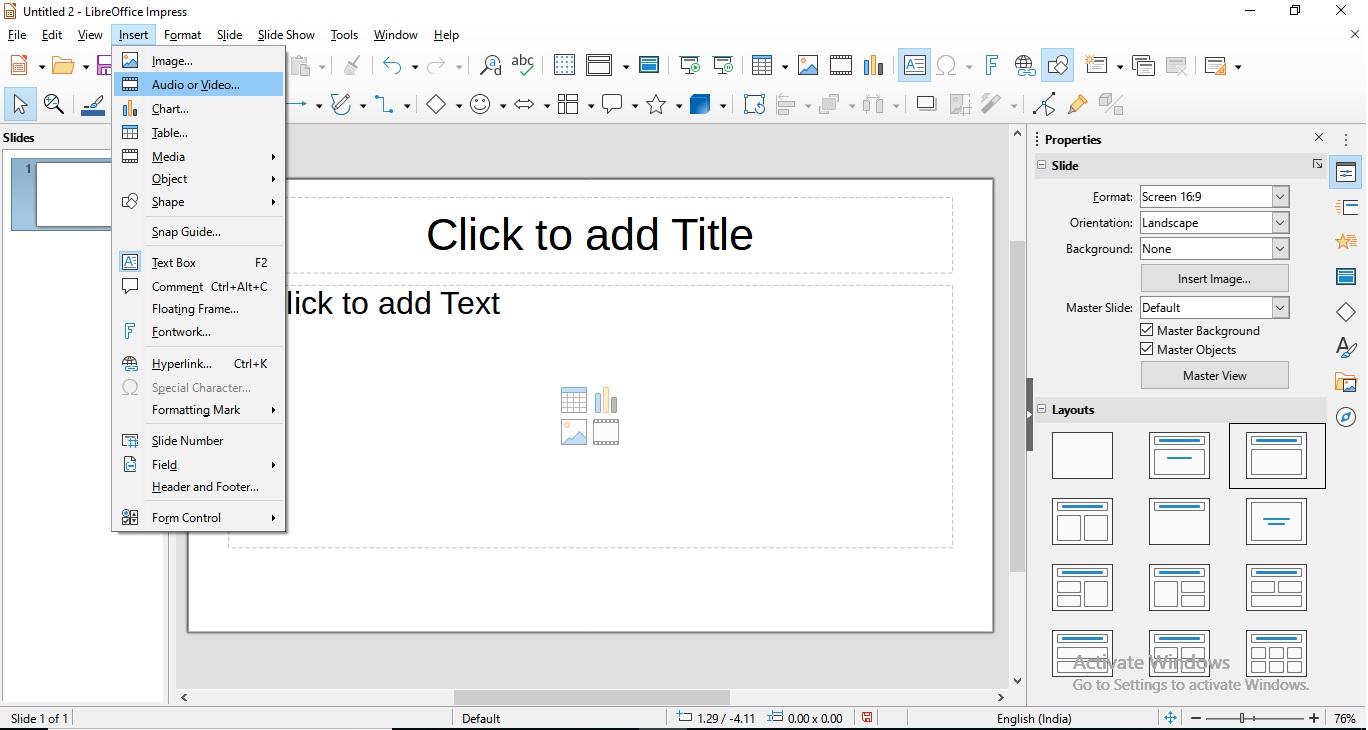Open the Fontwork tool on the toolbar

(990, 65)
